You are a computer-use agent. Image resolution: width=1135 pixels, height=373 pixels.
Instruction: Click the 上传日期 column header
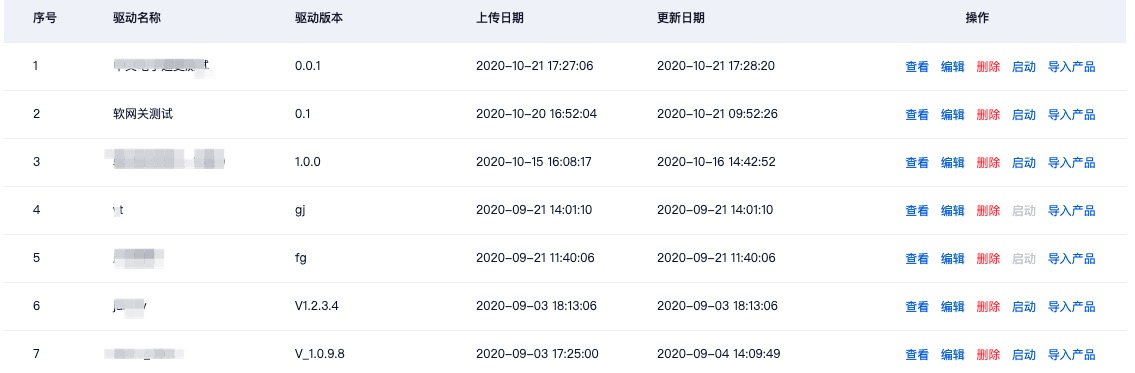(x=499, y=18)
